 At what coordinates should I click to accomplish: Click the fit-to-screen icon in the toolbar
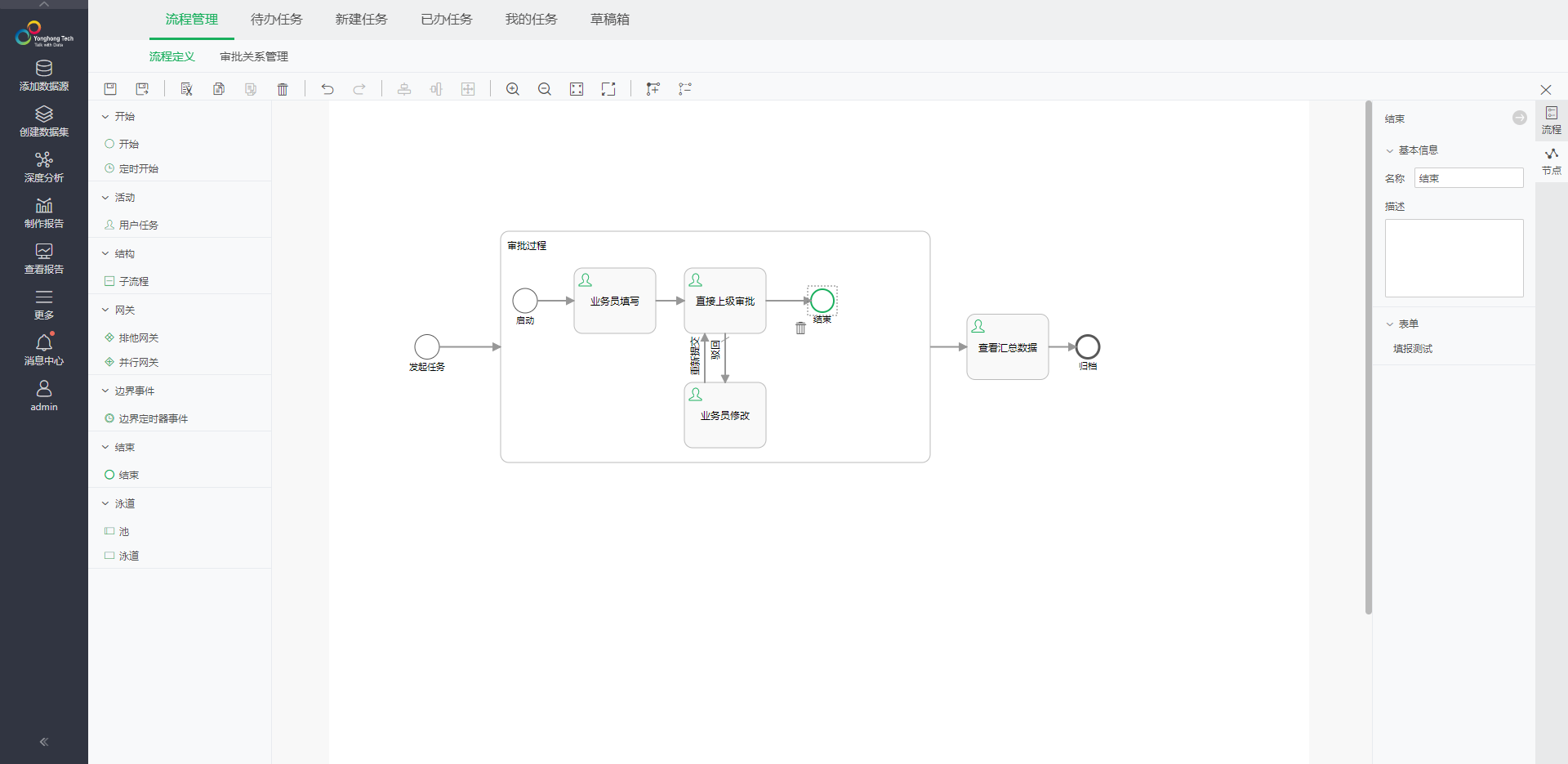click(577, 89)
